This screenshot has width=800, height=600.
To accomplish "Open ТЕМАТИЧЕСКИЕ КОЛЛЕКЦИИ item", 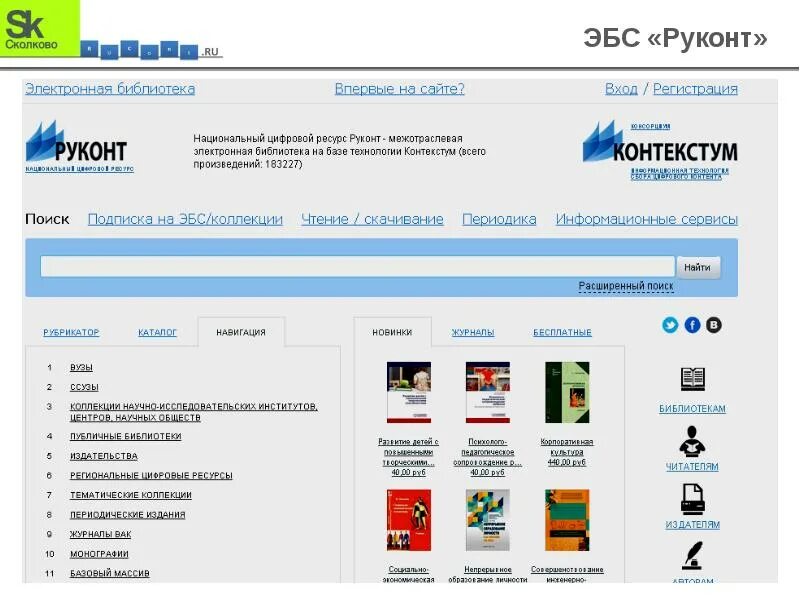I will [x=131, y=495].
